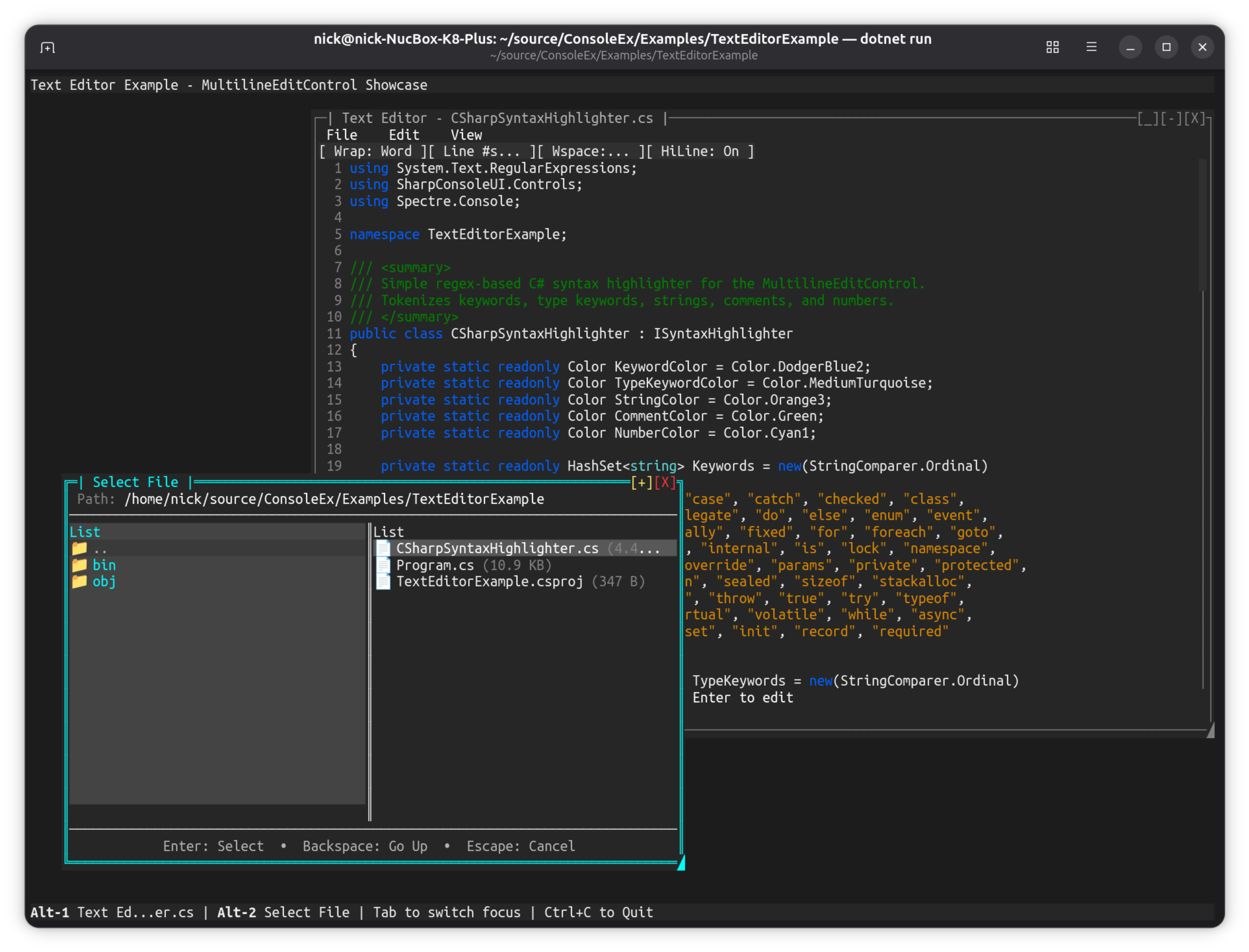Select the Program.cs file icon
Image resolution: width=1249 pixels, height=952 pixels.
[383, 565]
